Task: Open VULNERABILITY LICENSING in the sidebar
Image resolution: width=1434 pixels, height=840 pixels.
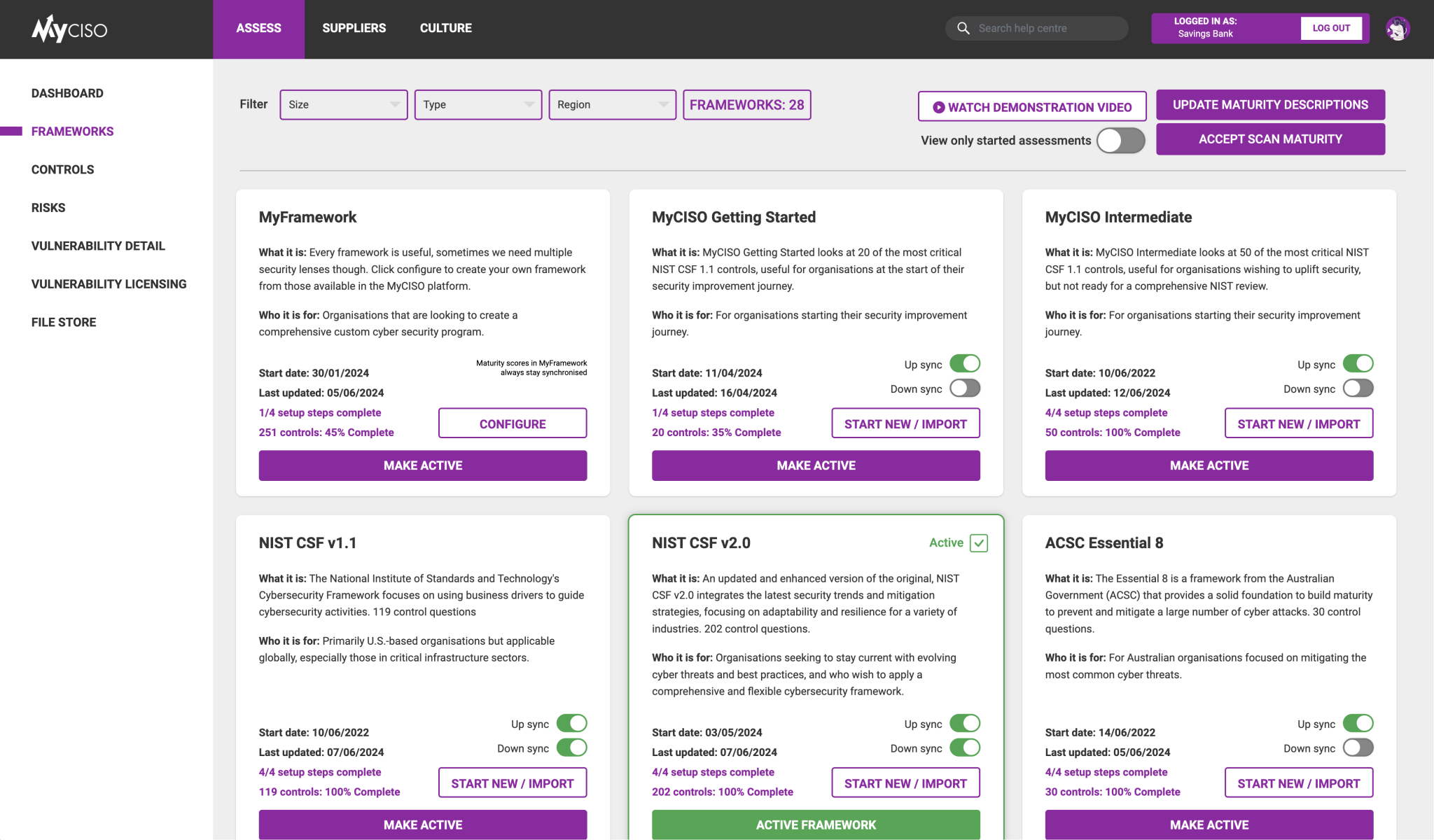Action: [109, 284]
